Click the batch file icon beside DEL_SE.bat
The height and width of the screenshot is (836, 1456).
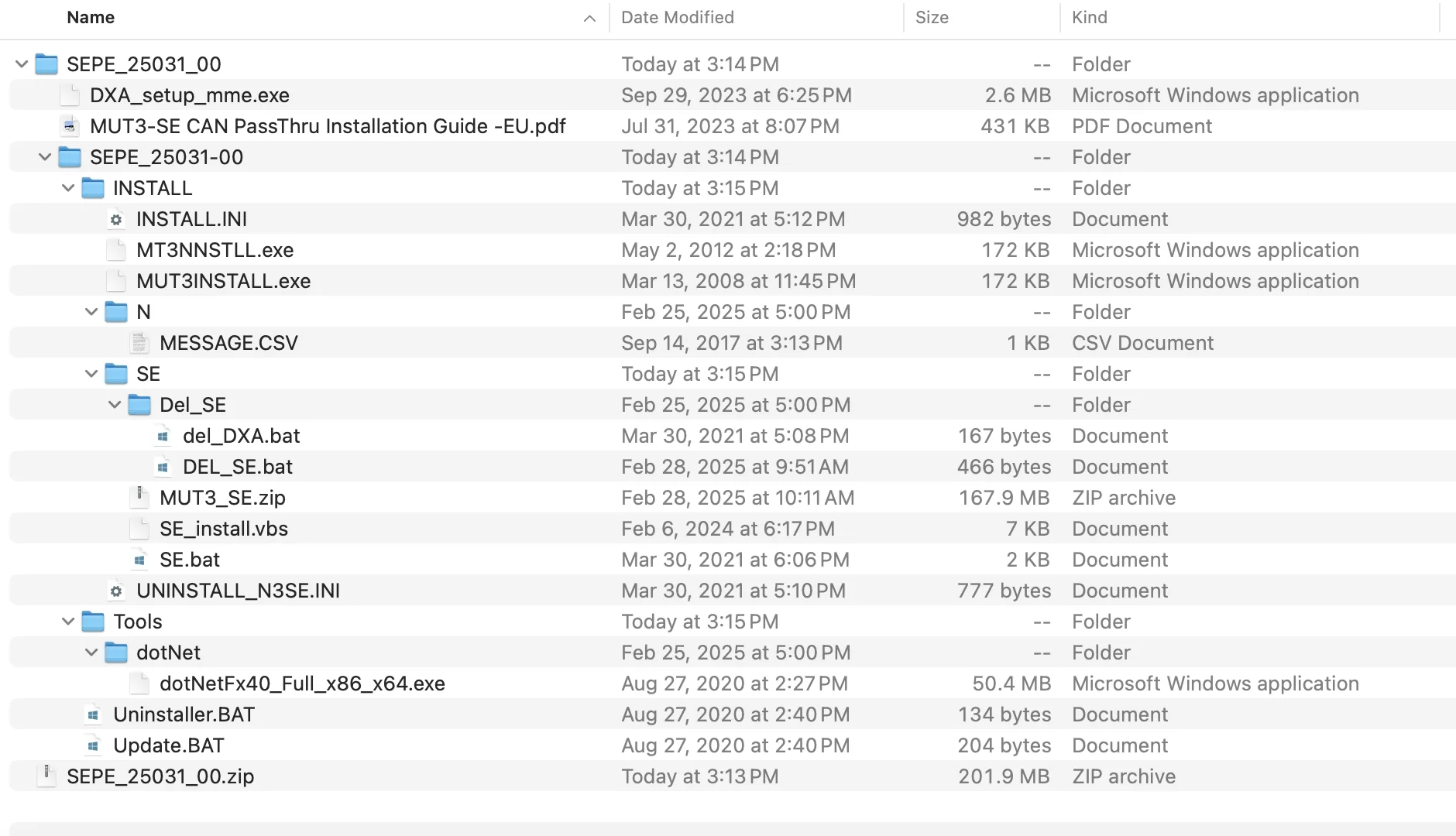click(x=163, y=466)
